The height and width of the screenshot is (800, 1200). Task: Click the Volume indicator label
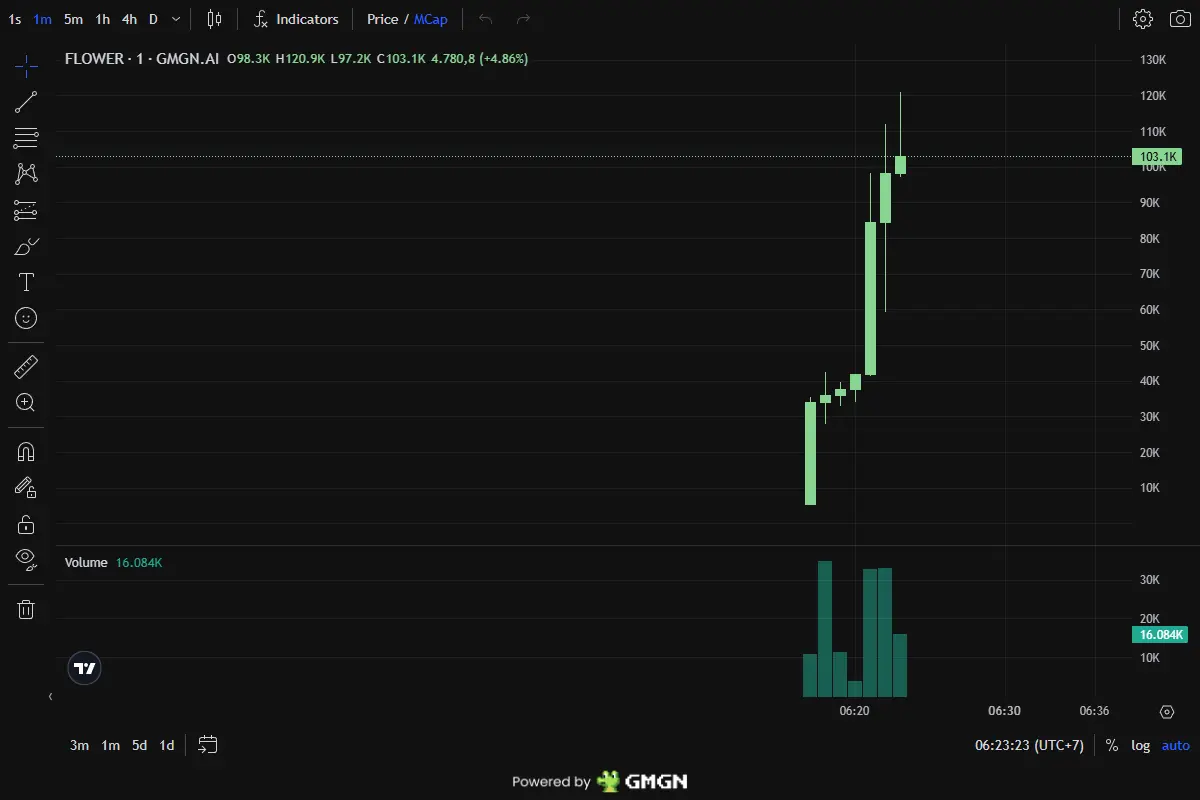86,563
